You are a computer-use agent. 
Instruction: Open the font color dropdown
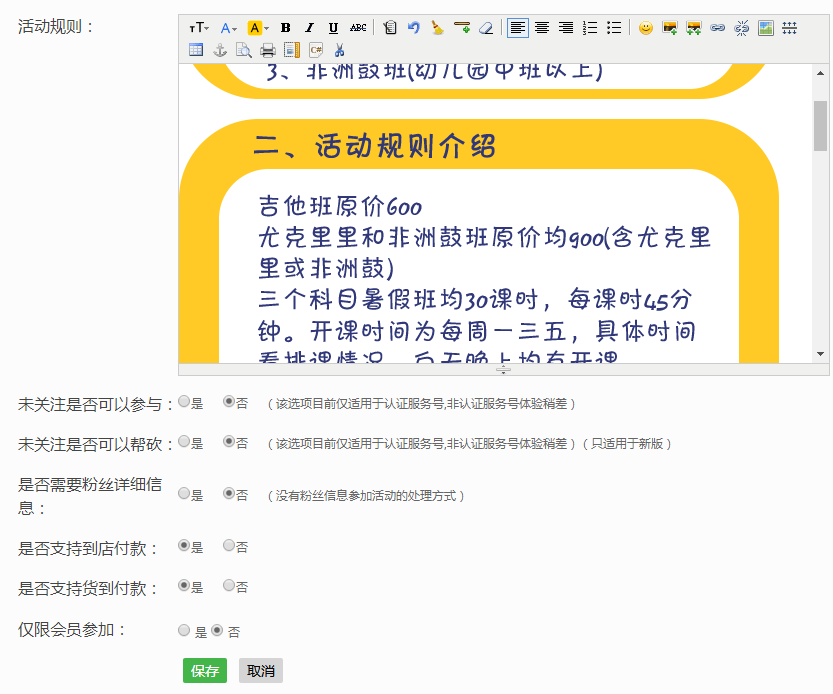(226, 28)
